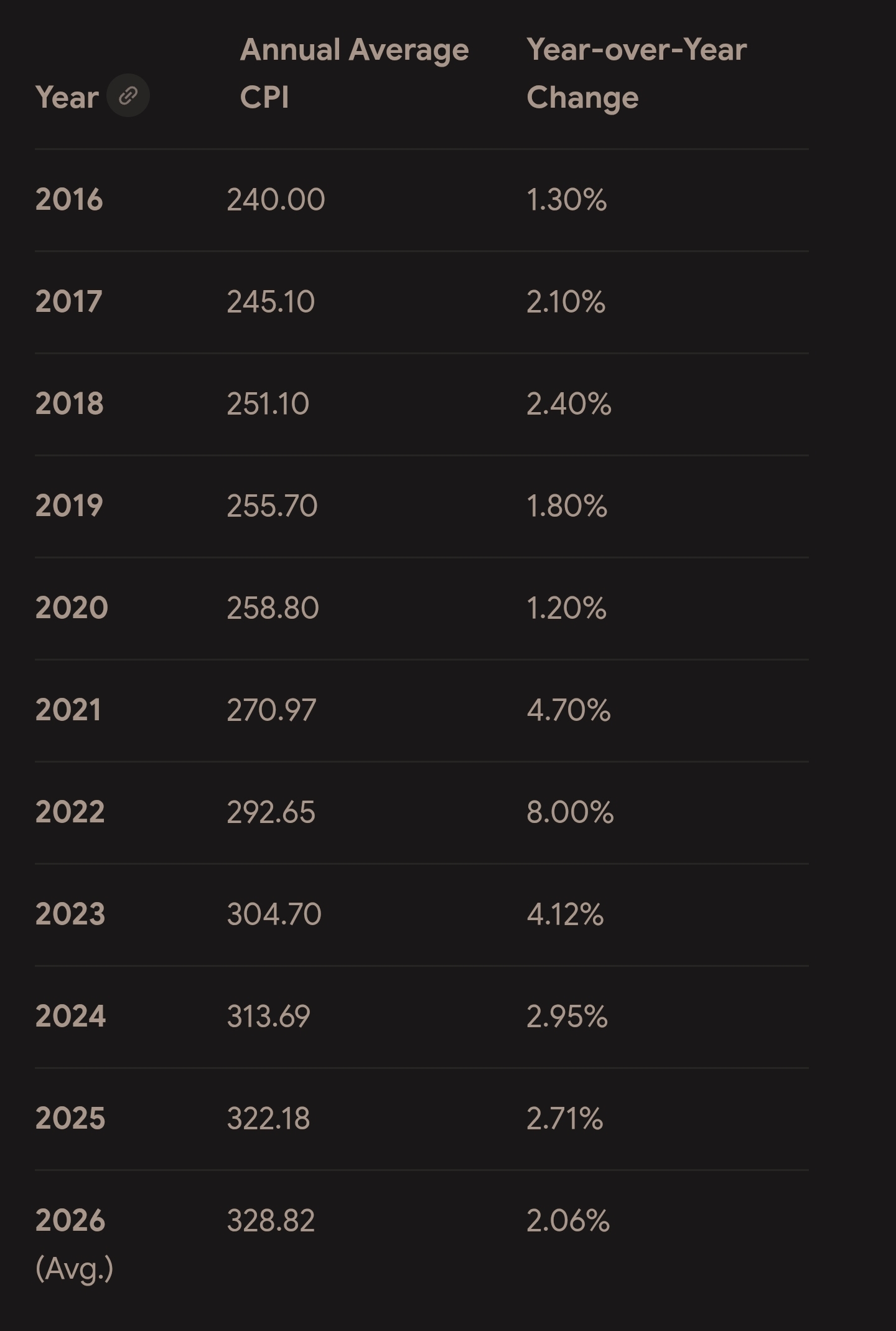Click the 2018 row label

tap(70, 404)
